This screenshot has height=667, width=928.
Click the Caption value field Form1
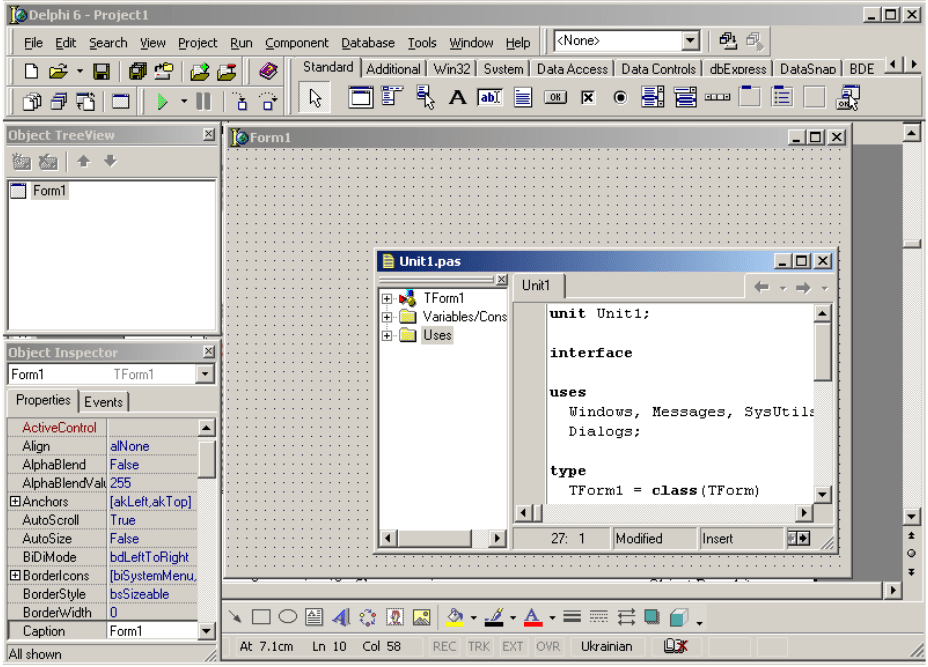(x=153, y=631)
